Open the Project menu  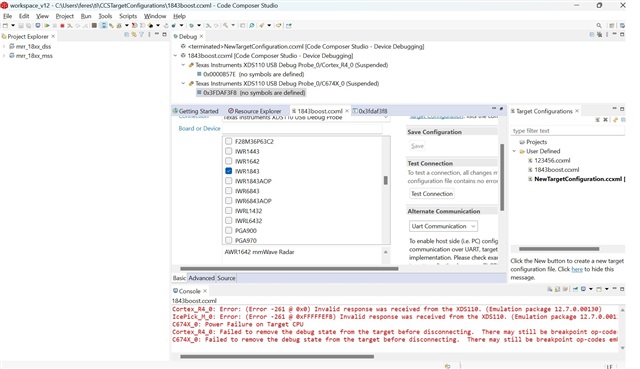pos(64,16)
